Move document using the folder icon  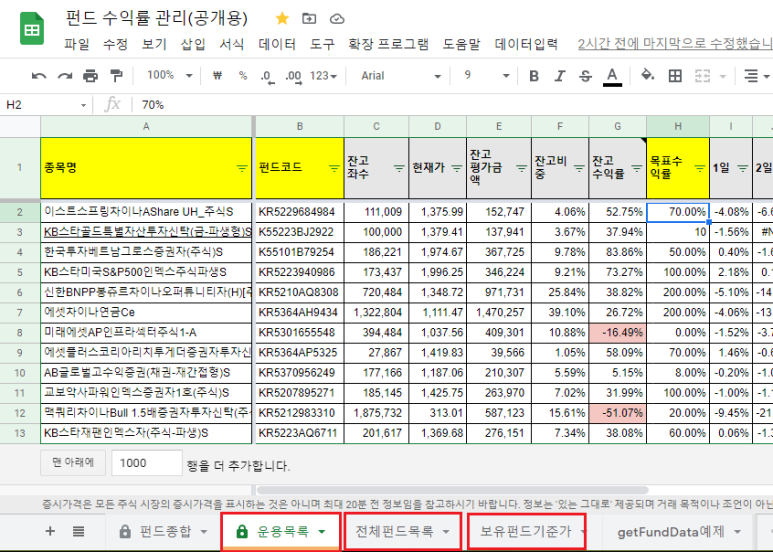coord(309,19)
